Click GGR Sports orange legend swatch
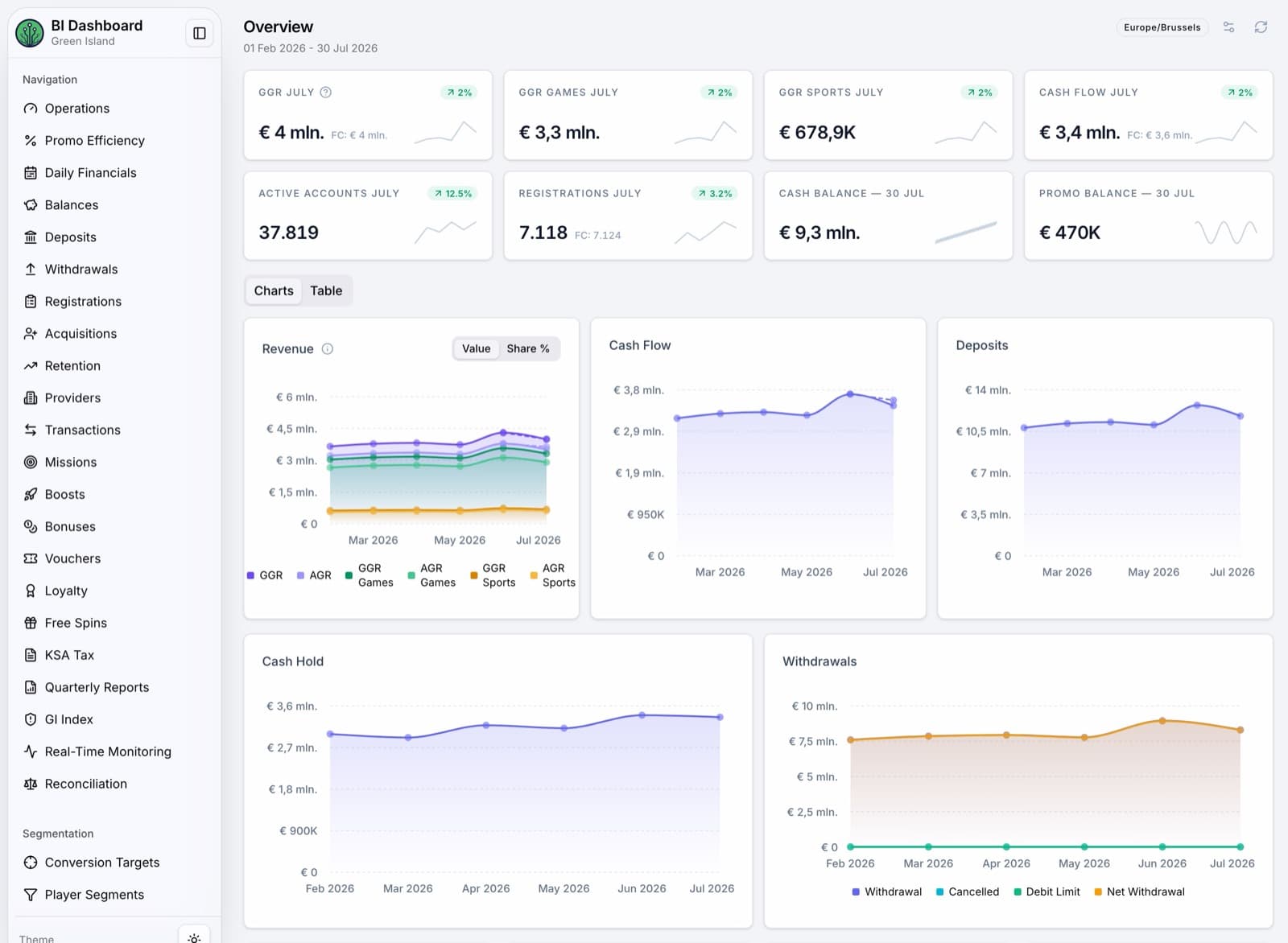This screenshot has width=1288, height=943. coord(474,575)
